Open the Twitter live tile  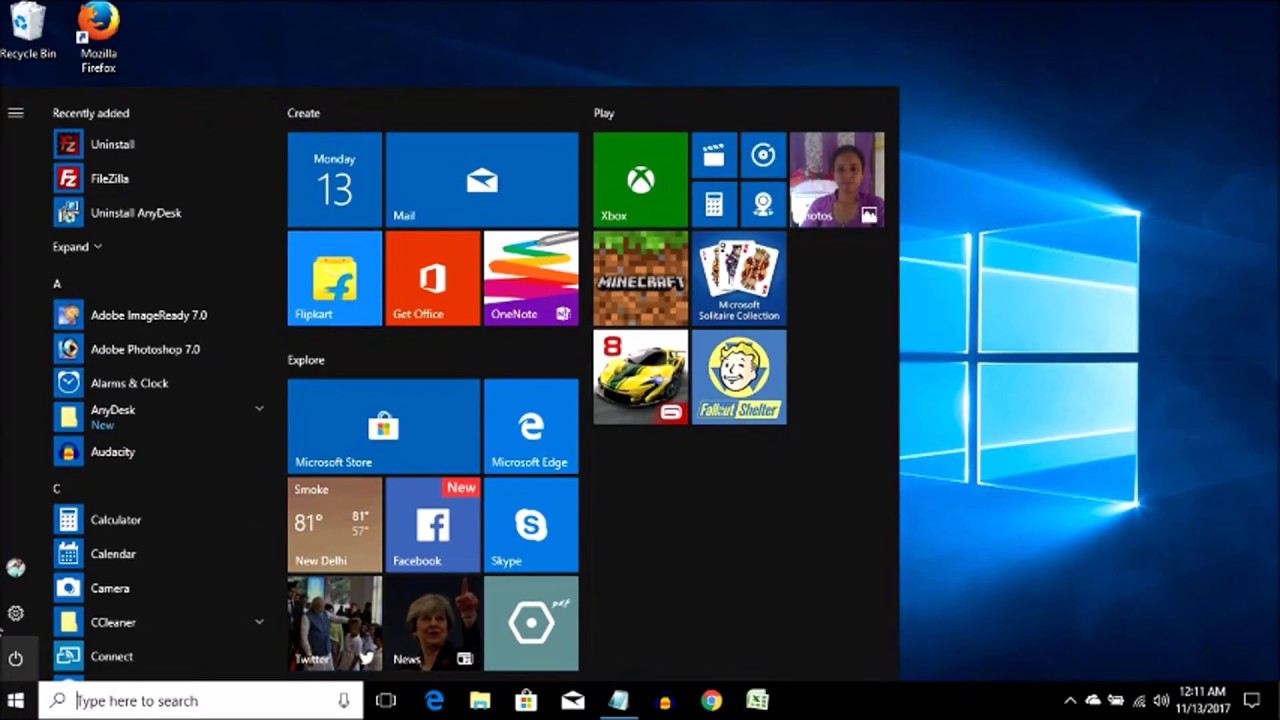(335, 623)
